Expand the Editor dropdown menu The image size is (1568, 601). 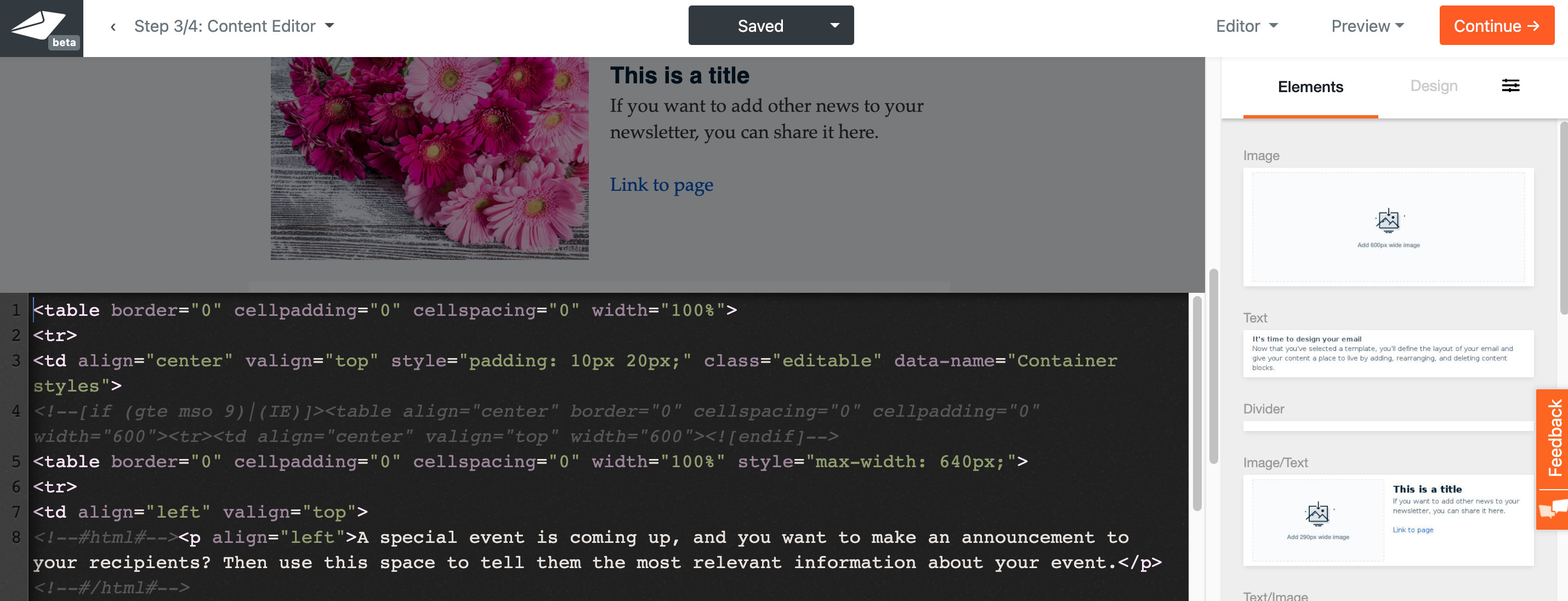coord(1247,26)
